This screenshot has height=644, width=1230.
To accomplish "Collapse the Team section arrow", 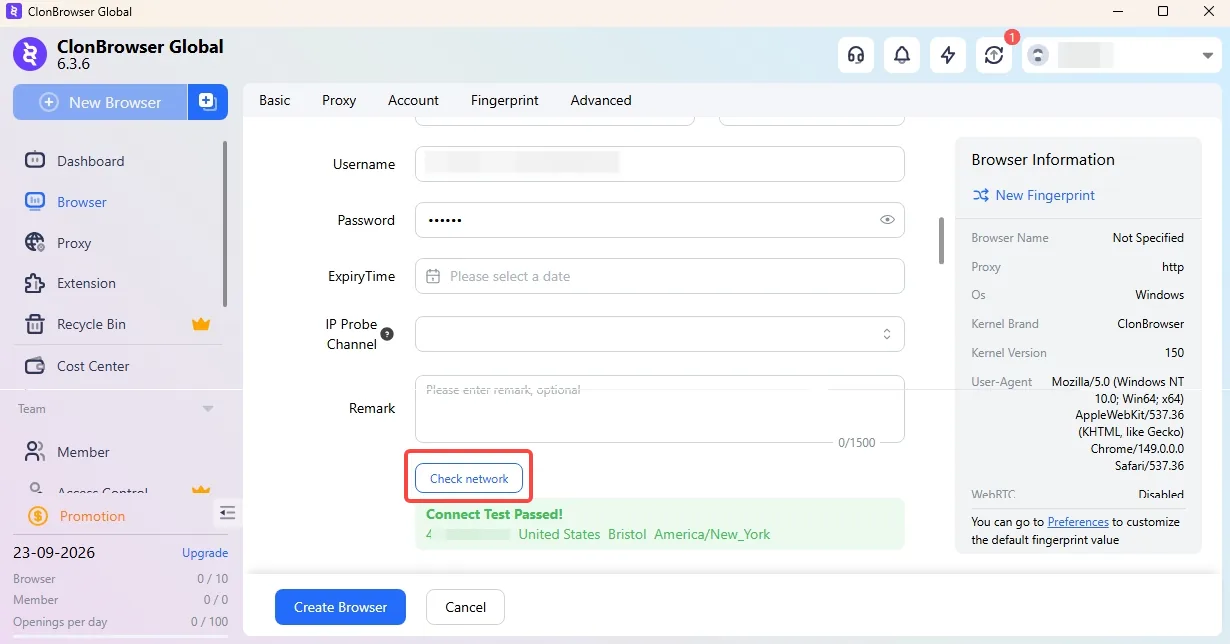I will (x=208, y=408).
